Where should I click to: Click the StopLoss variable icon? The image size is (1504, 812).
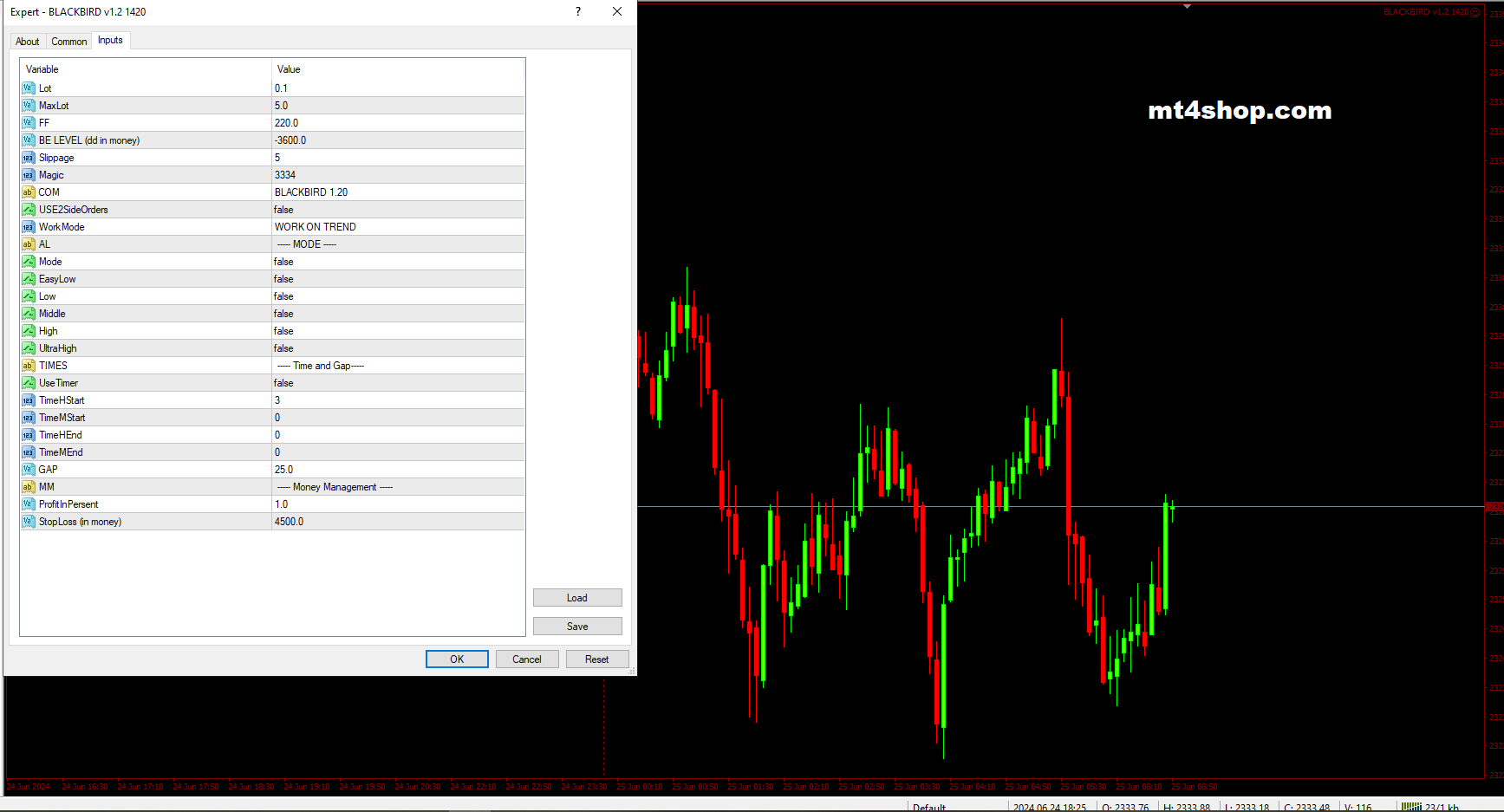click(29, 522)
